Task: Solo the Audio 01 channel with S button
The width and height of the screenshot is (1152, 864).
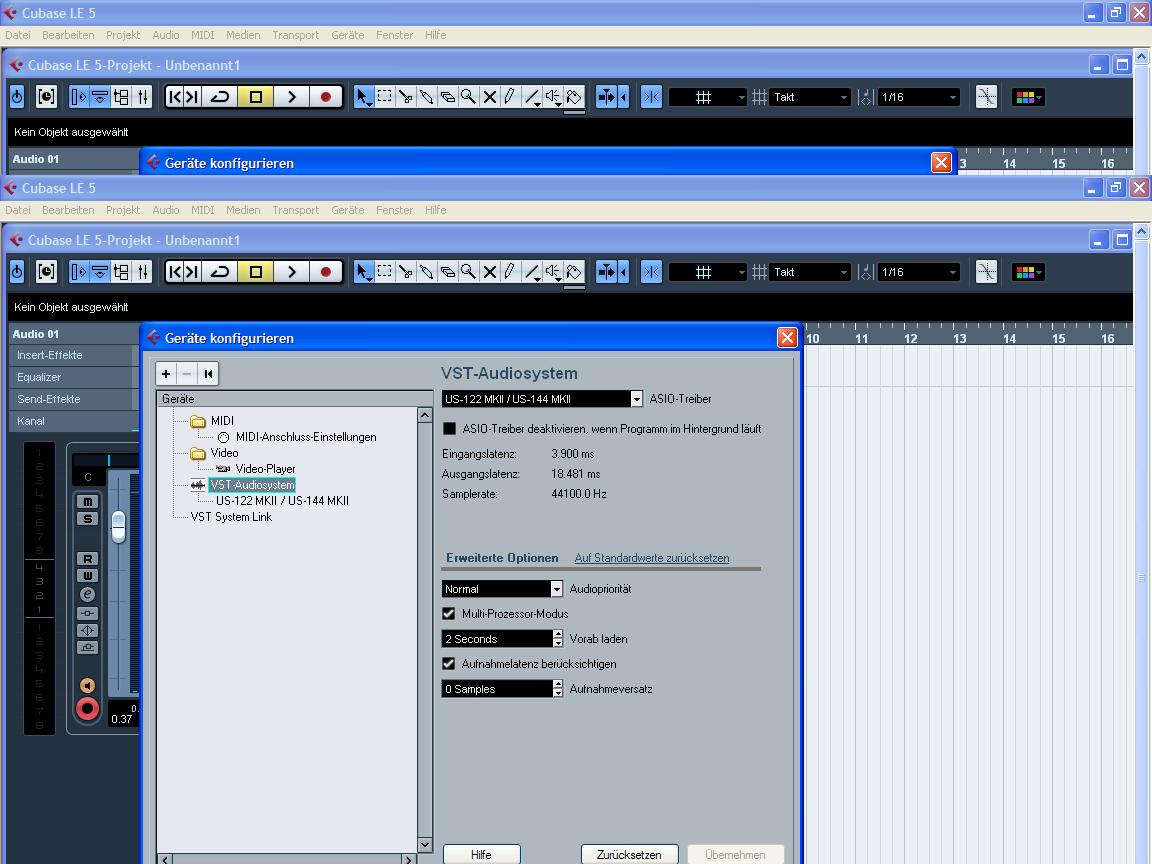Action: [x=87, y=519]
